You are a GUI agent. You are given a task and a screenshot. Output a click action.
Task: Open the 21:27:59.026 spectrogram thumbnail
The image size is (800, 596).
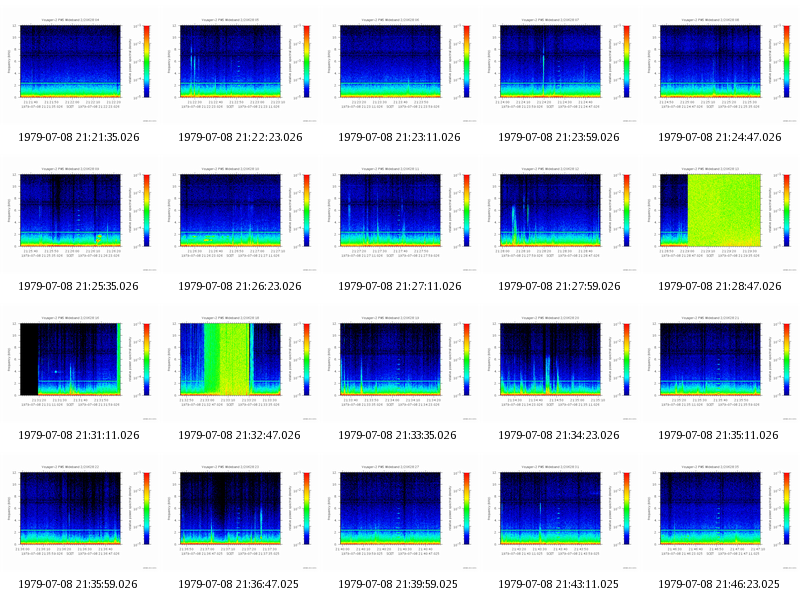(x=559, y=216)
